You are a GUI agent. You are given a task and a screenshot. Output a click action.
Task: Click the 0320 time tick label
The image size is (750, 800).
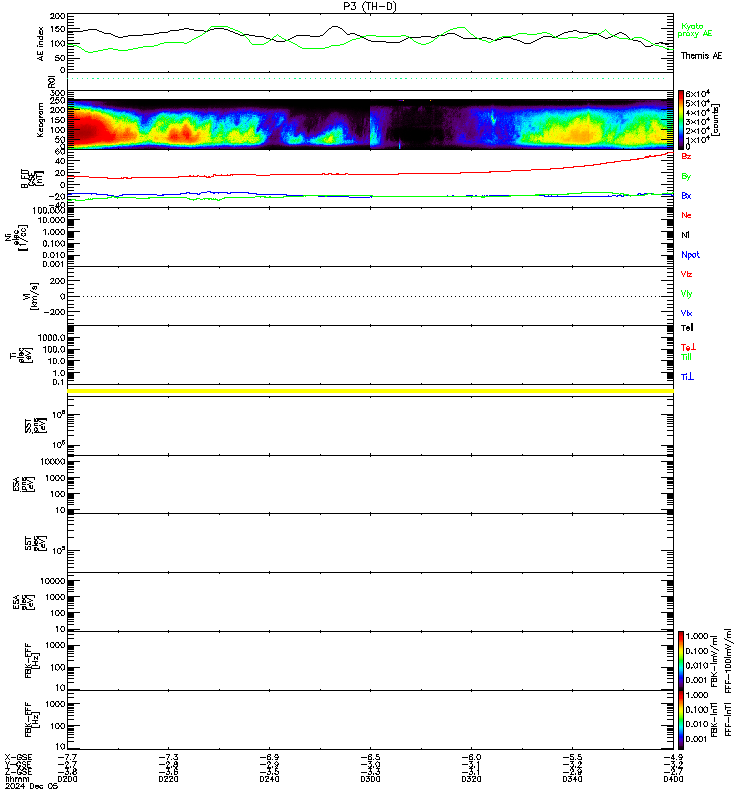point(471,780)
